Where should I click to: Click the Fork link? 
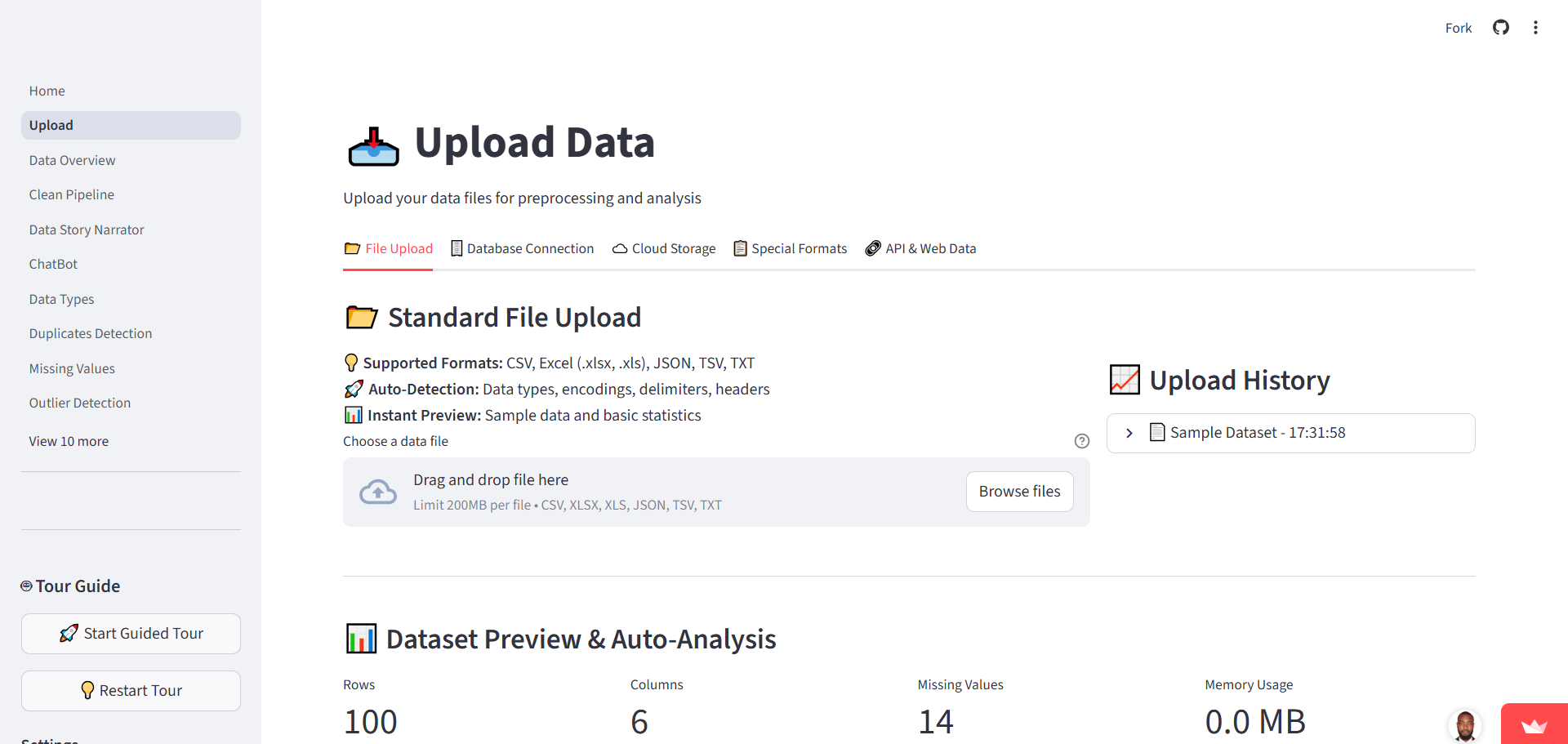(1458, 28)
